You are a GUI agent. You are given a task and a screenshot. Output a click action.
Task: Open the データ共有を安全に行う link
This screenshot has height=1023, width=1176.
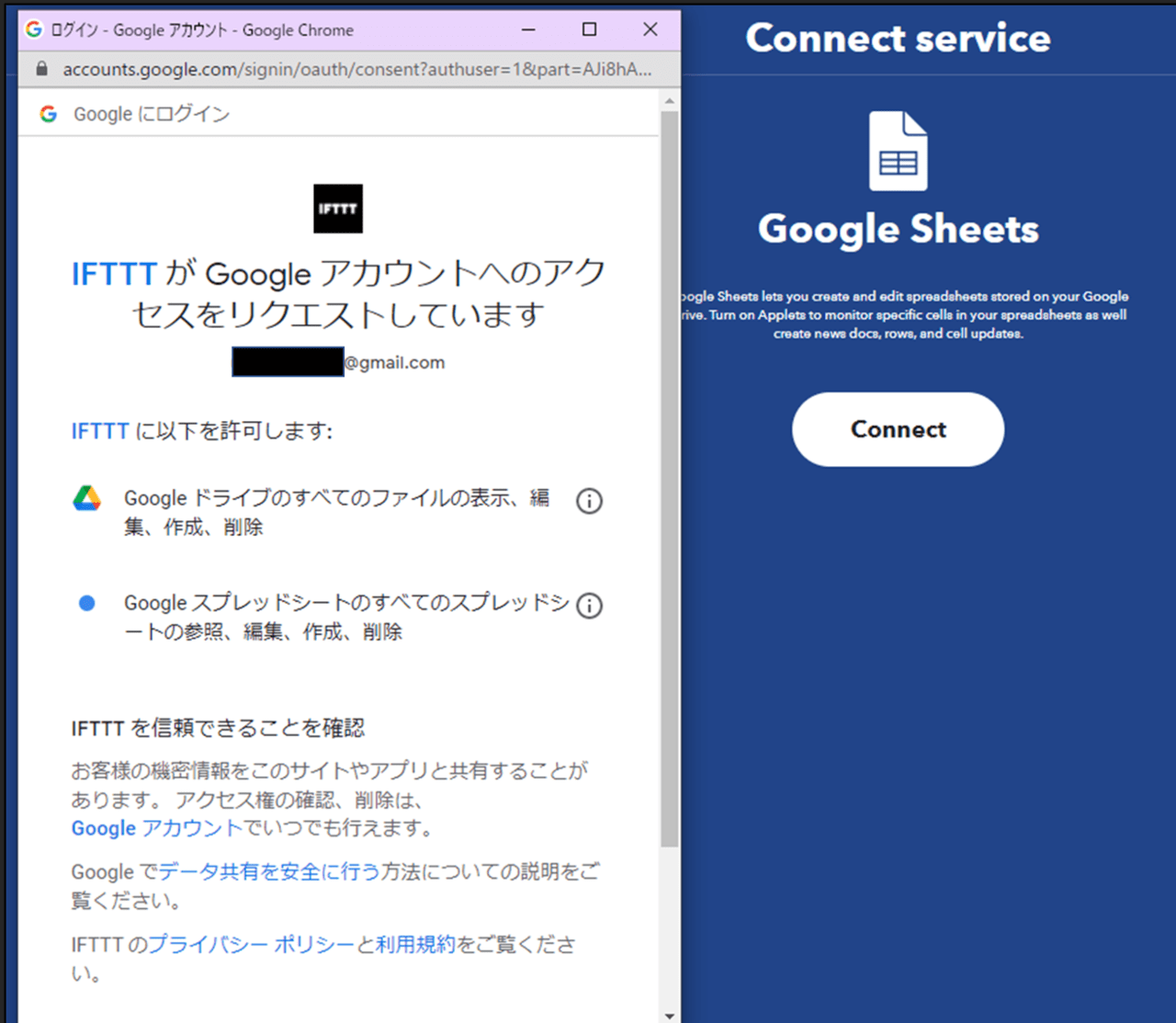click(x=269, y=871)
